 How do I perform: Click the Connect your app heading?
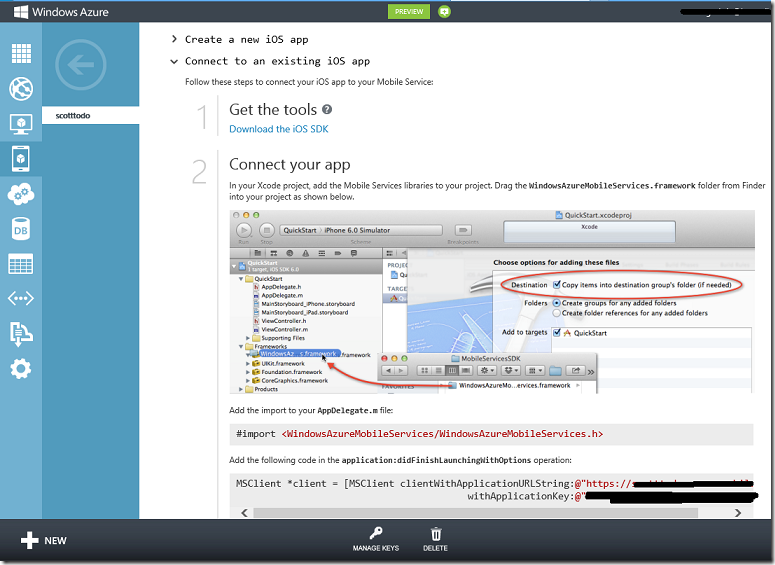click(x=290, y=165)
